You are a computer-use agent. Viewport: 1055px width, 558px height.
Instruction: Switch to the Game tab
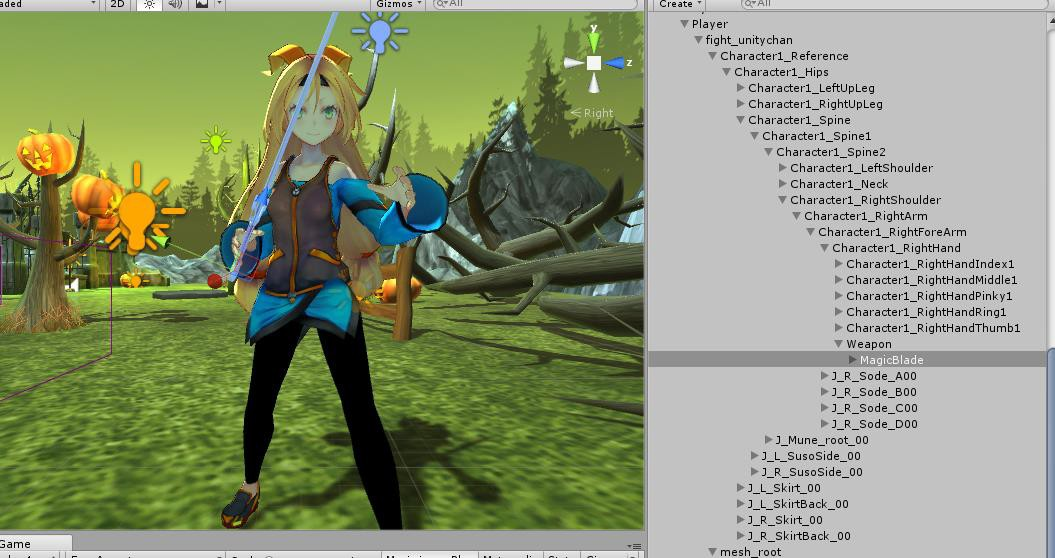(x=16, y=544)
